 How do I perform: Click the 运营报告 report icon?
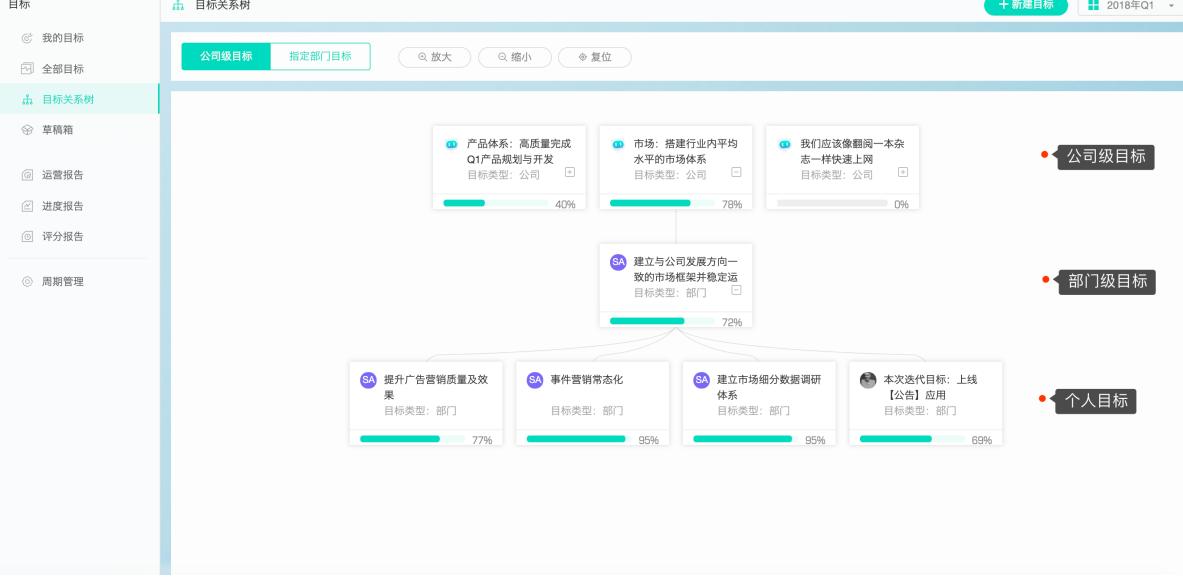pyautogui.click(x=27, y=175)
